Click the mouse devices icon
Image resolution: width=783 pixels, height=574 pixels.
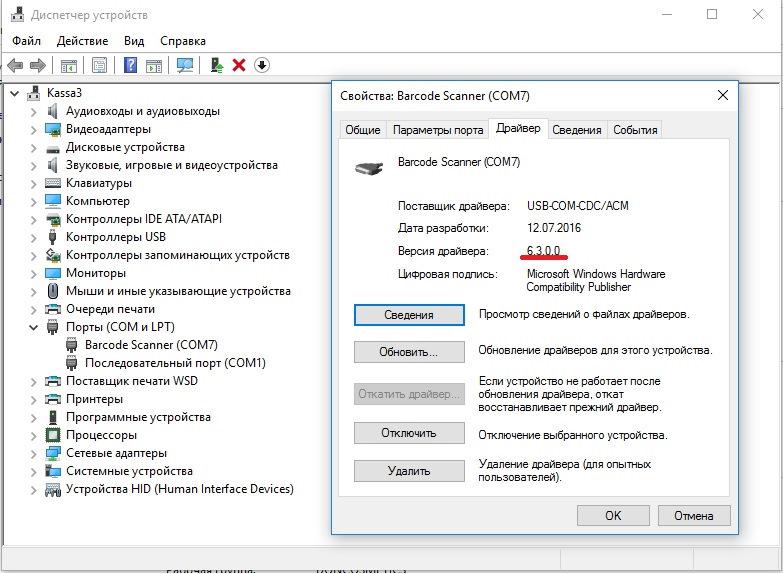click(52, 291)
